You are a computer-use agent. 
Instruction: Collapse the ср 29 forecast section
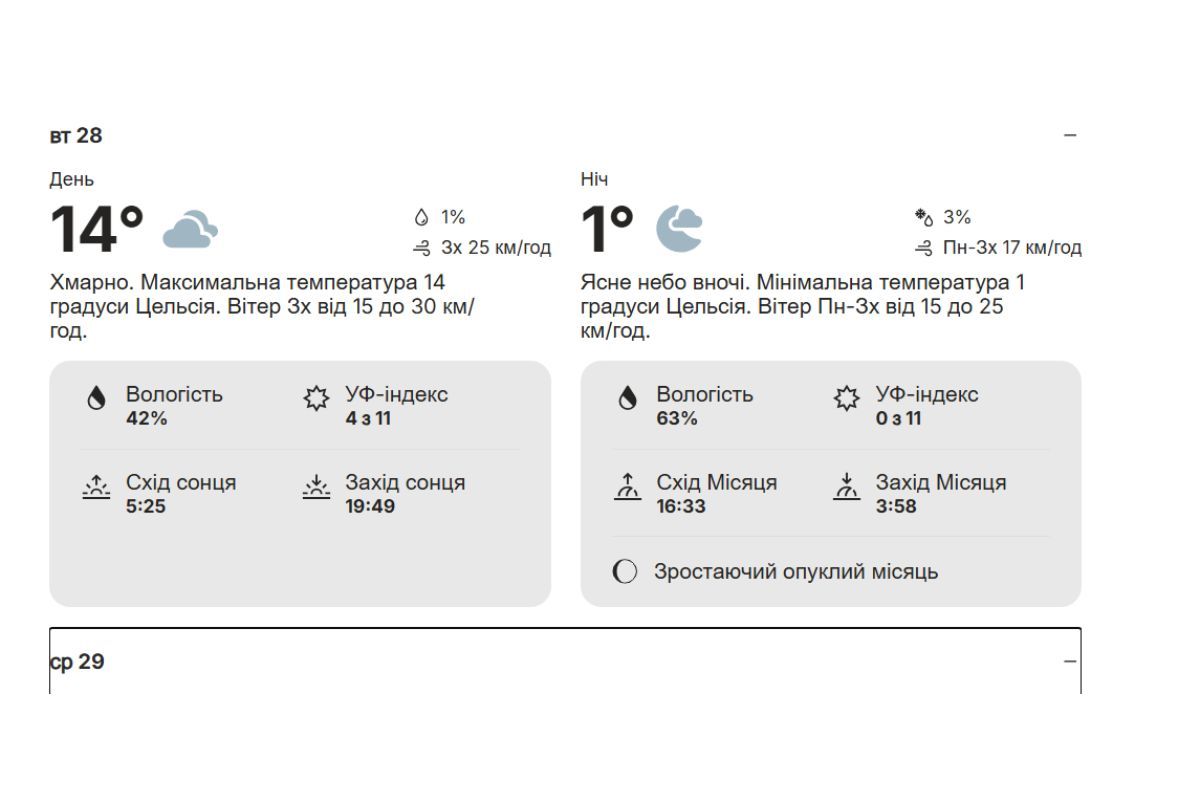point(1070,662)
